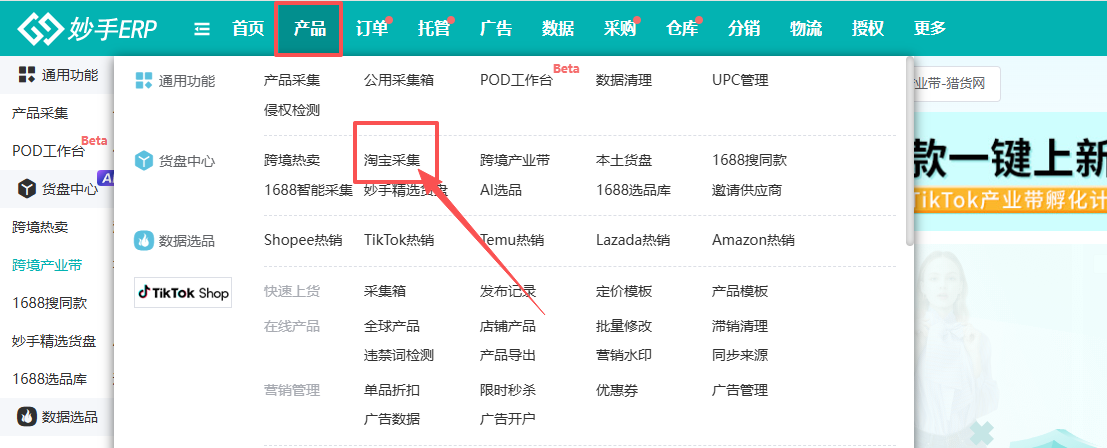Select 1688选品库 in the dropdown menu
The image size is (1107, 448).
pyautogui.click(x=633, y=190)
